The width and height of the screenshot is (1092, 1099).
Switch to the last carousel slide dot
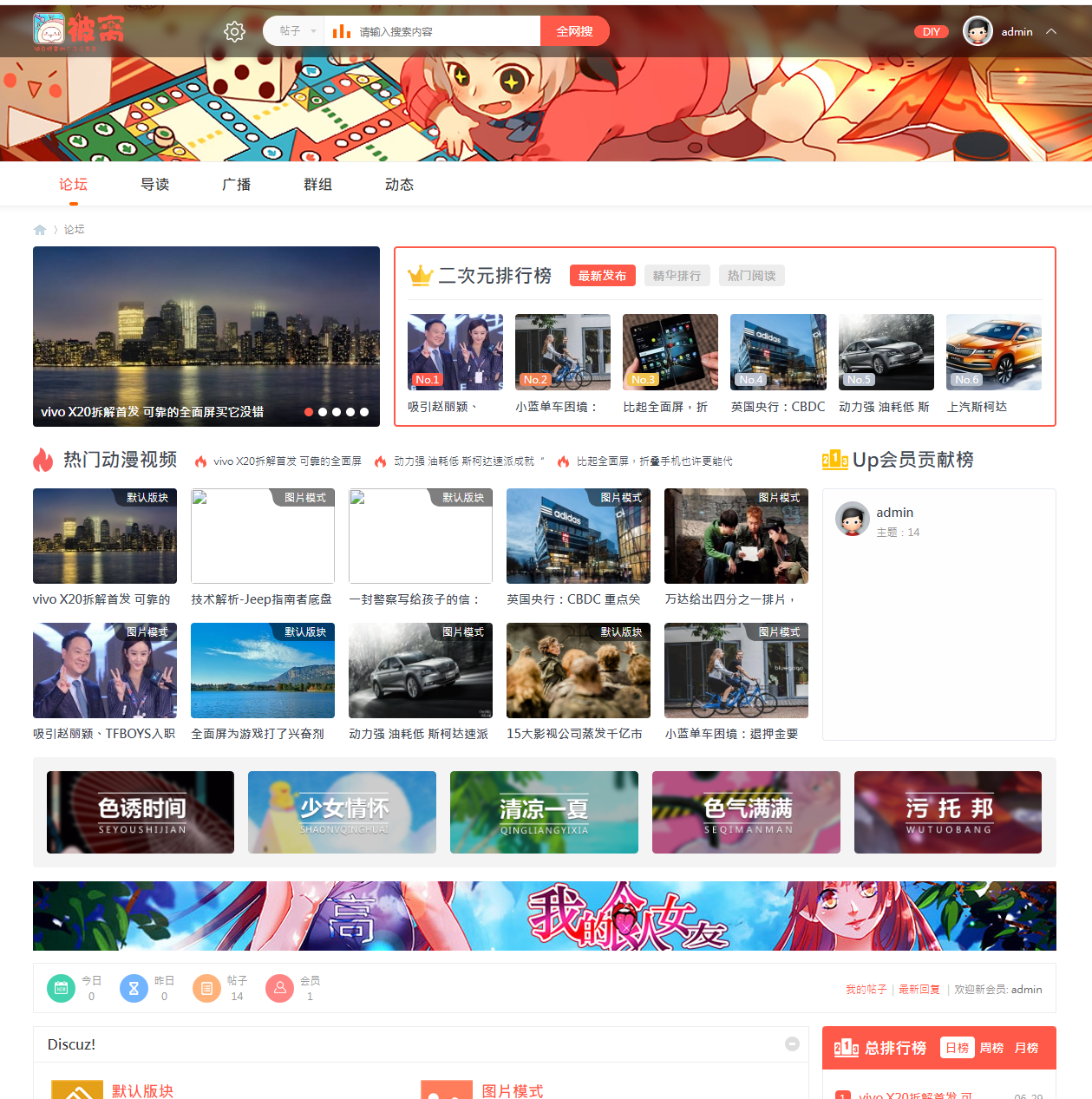pos(364,412)
